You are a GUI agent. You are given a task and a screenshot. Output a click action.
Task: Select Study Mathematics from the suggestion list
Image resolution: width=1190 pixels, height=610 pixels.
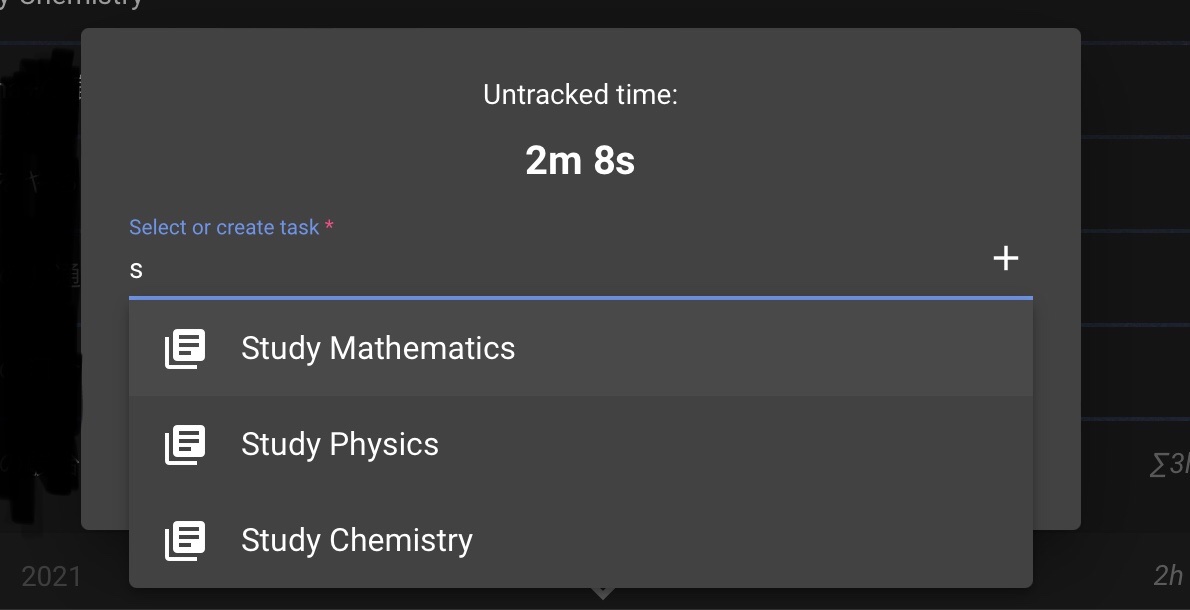[x=378, y=348]
